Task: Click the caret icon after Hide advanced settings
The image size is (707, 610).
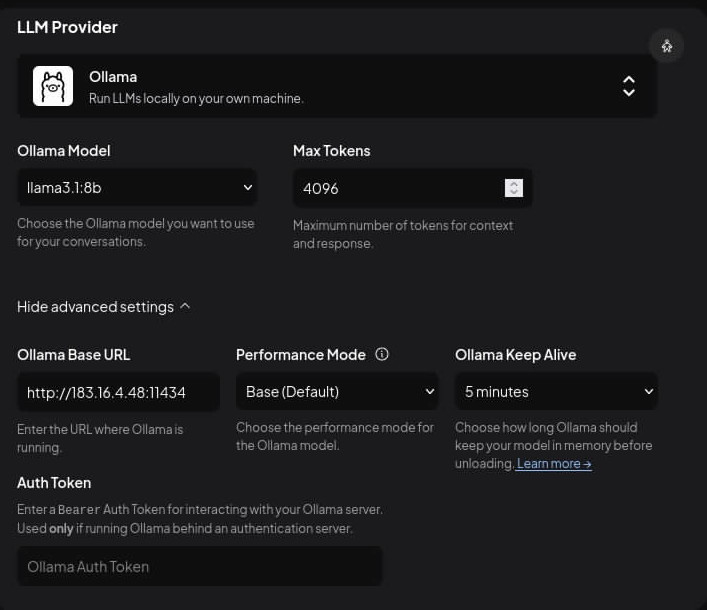Action: click(185, 307)
